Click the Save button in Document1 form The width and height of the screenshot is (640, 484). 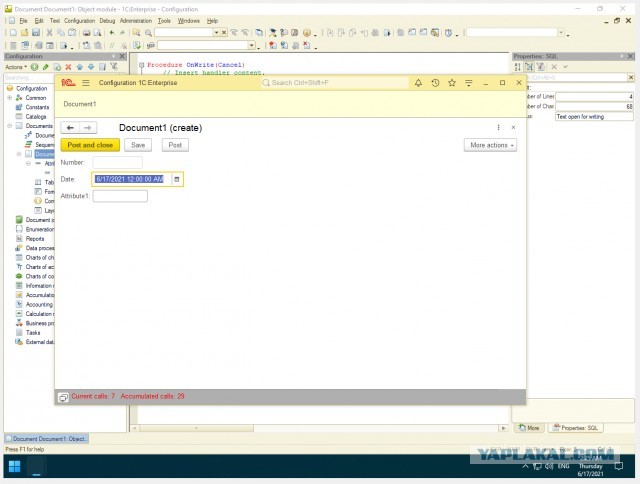pos(138,145)
